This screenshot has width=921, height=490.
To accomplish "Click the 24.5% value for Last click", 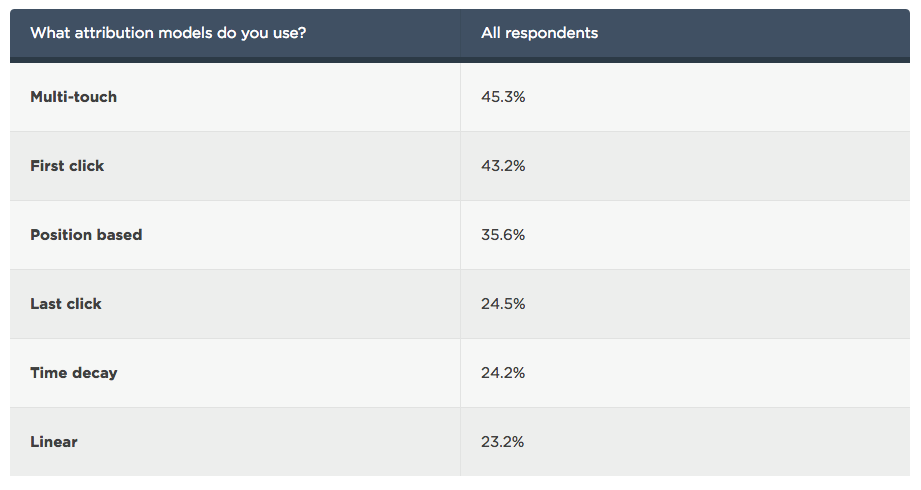I will tap(503, 304).
